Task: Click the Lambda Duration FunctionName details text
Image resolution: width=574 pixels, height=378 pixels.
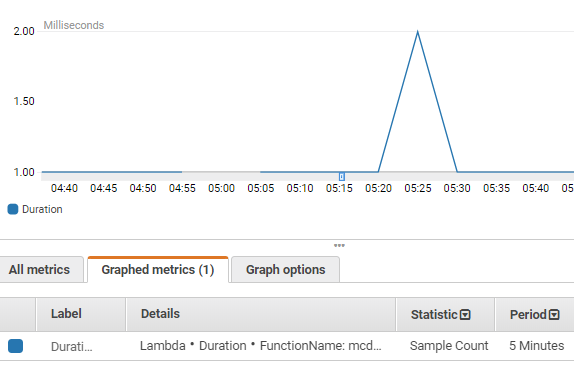Action: pyautogui.click(x=261, y=346)
